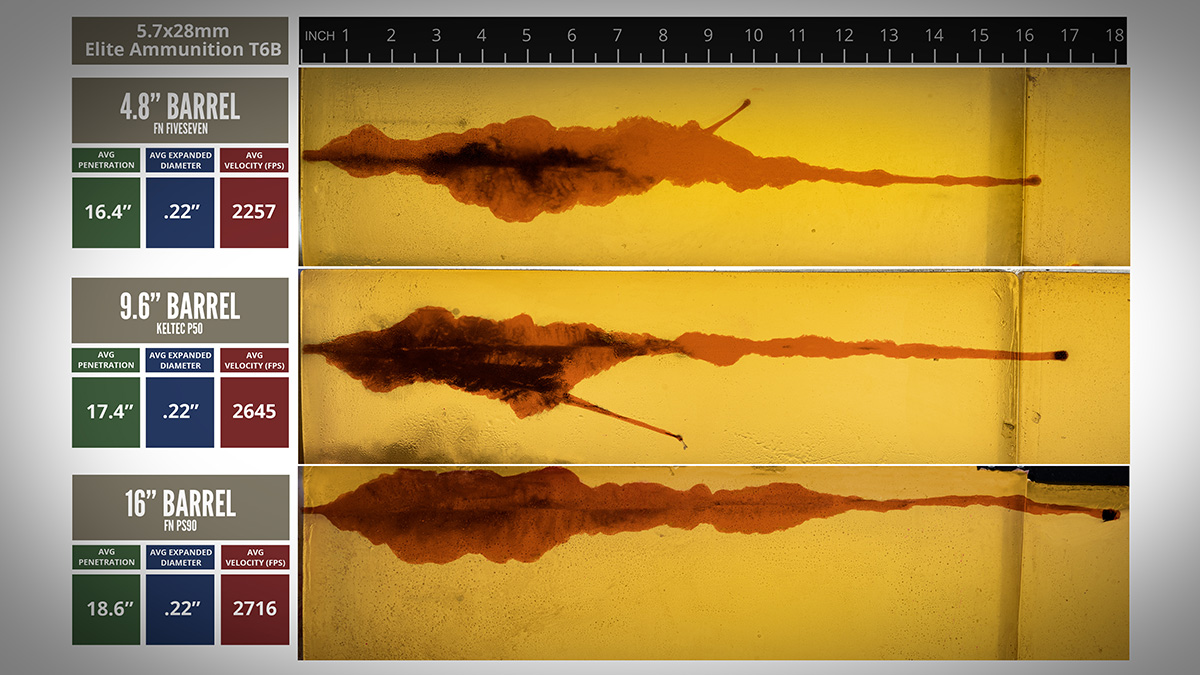The height and width of the screenshot is (675, 1200).
Task: Click the green 17.4" penetration value box
Action: (106, 412)
